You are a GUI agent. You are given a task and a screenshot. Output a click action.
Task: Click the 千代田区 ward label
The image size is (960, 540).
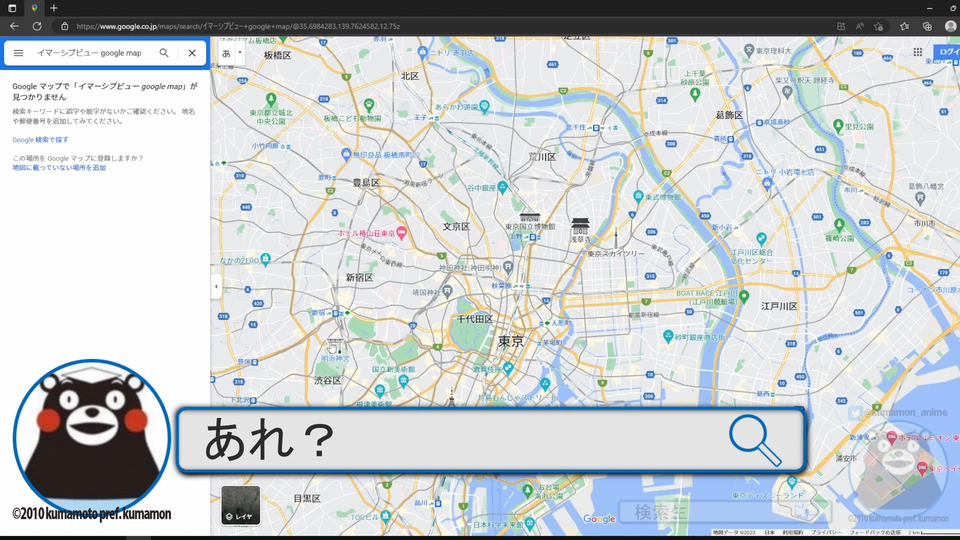(474, 319)
